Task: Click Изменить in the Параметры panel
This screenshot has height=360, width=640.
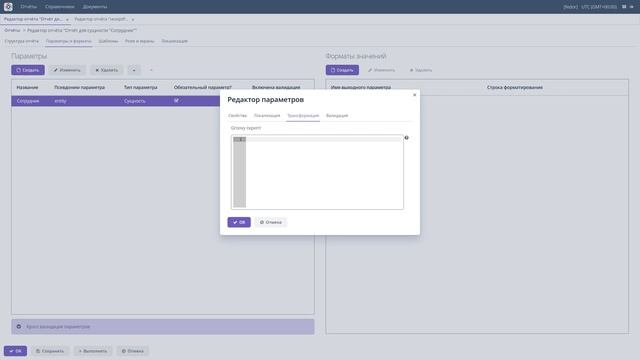Action: [67, 70]
